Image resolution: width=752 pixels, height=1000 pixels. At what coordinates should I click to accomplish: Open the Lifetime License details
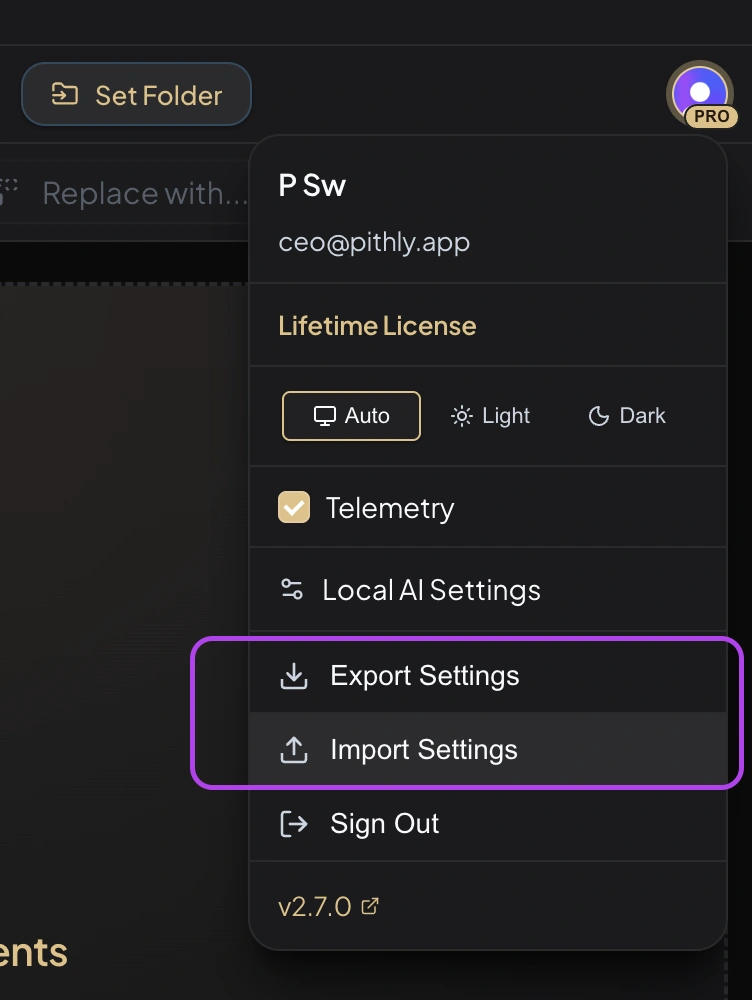pos(378,325)
